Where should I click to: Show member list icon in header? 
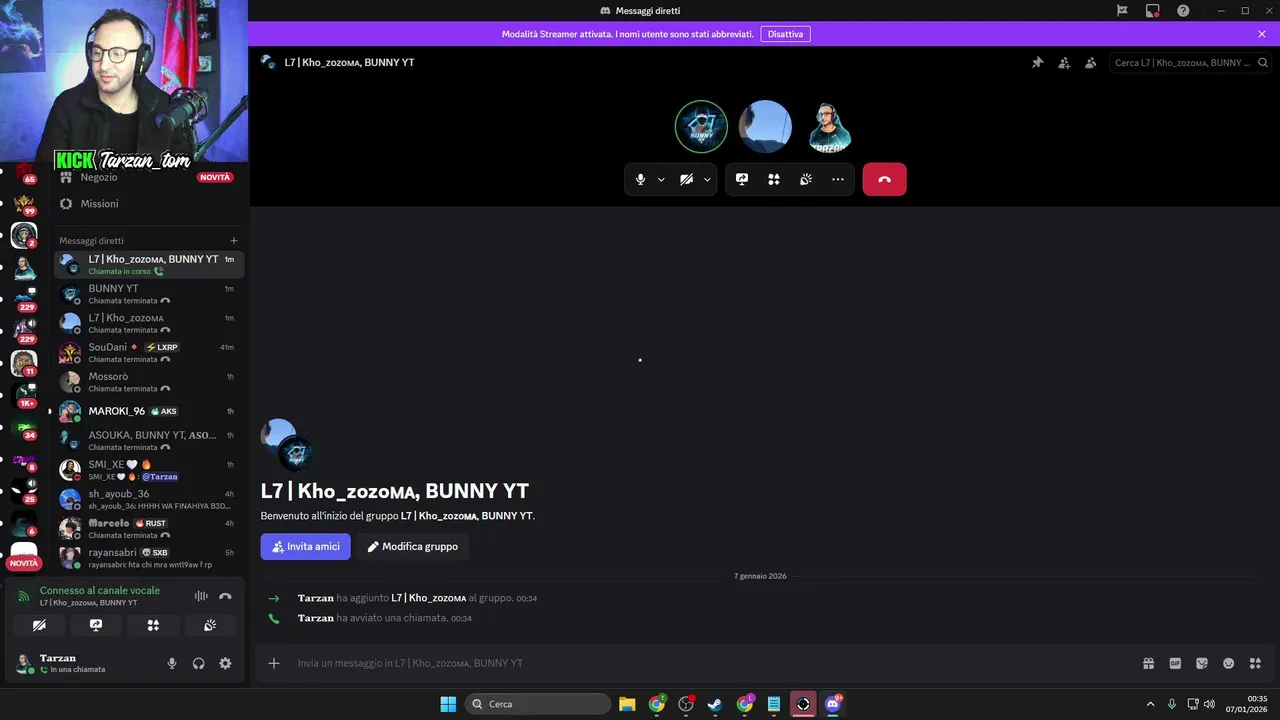point(1091,62)
